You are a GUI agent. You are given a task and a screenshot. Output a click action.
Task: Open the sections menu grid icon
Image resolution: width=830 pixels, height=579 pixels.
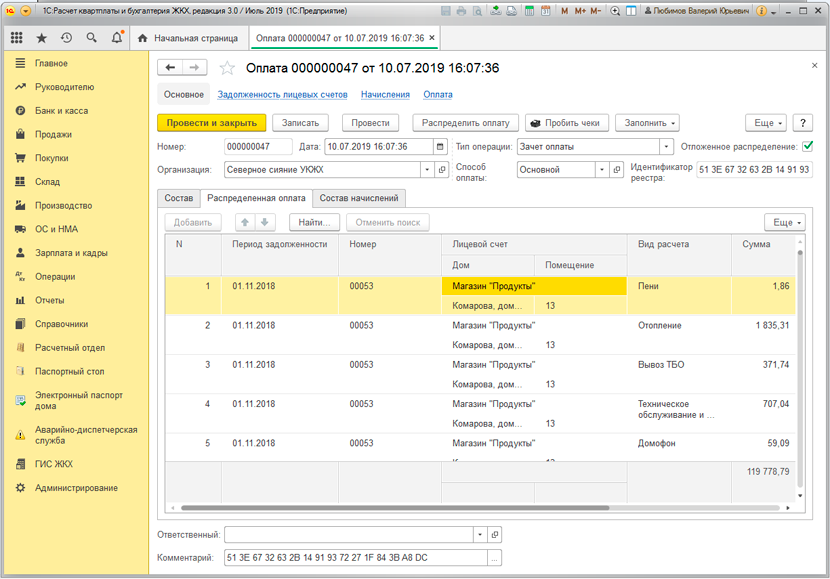17,38
